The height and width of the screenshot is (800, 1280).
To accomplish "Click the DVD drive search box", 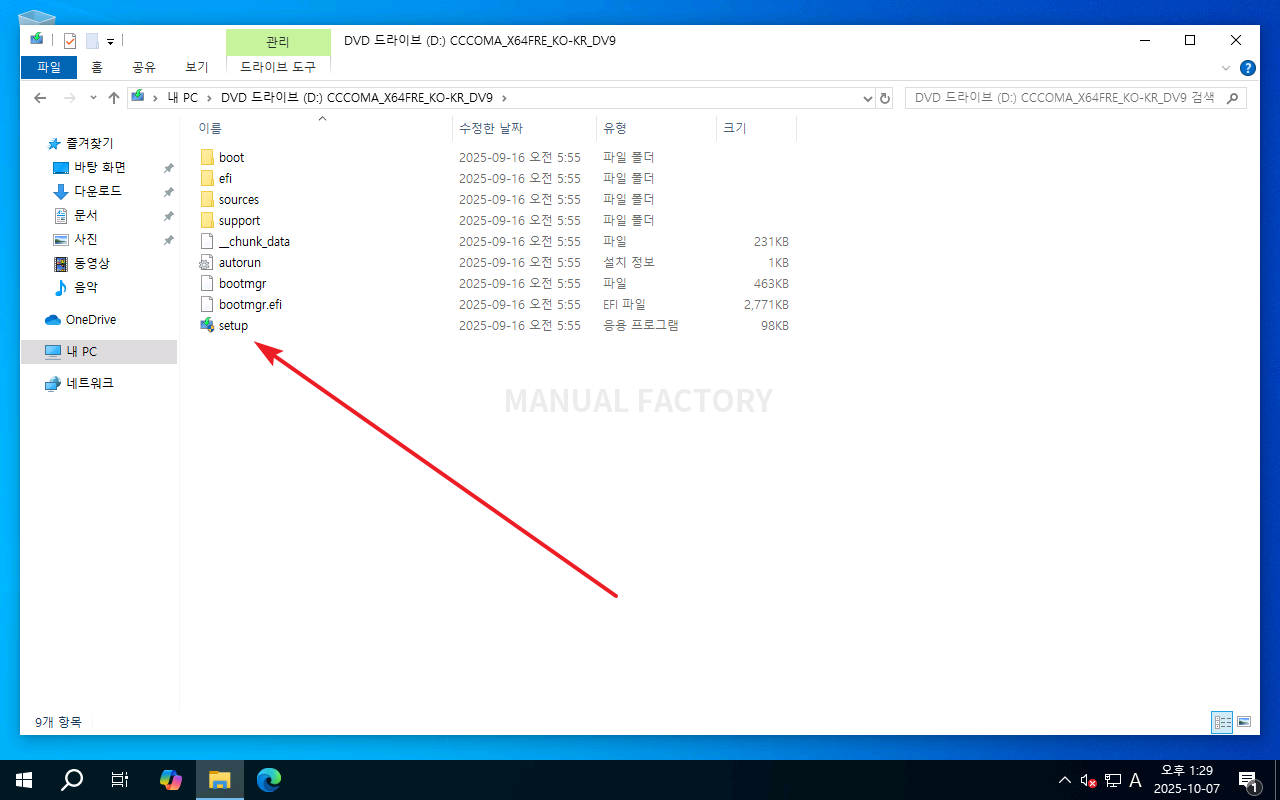I will pos(1064,98).
